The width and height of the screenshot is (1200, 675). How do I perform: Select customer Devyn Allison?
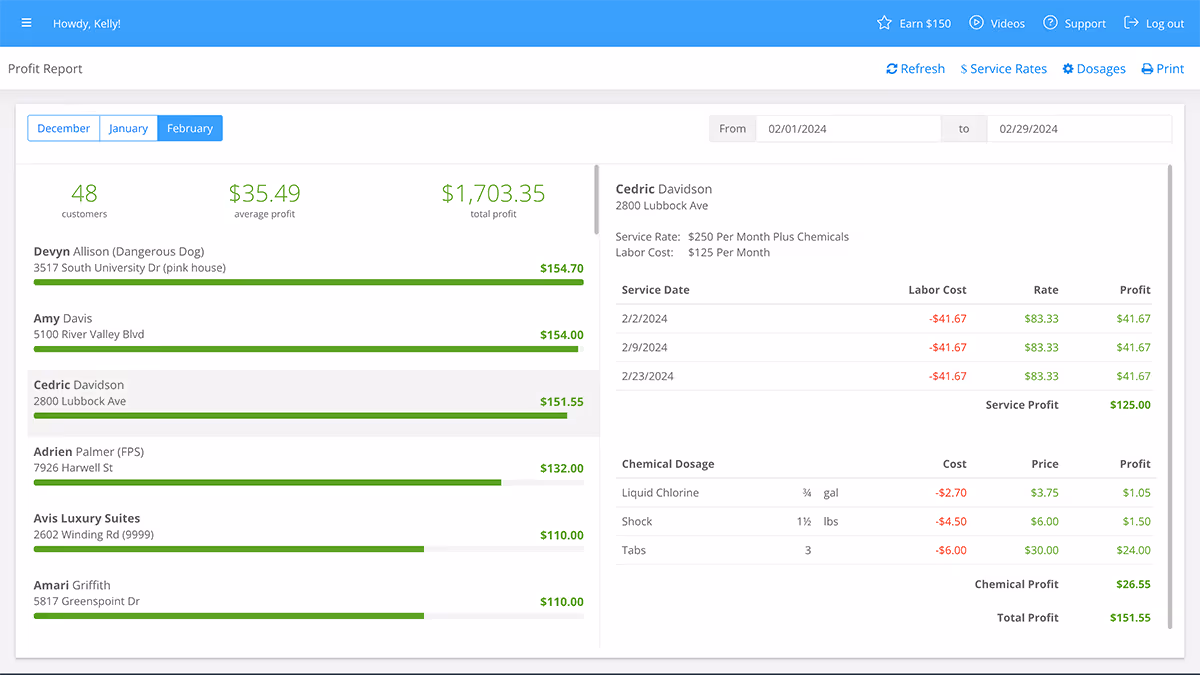point(309,265)
